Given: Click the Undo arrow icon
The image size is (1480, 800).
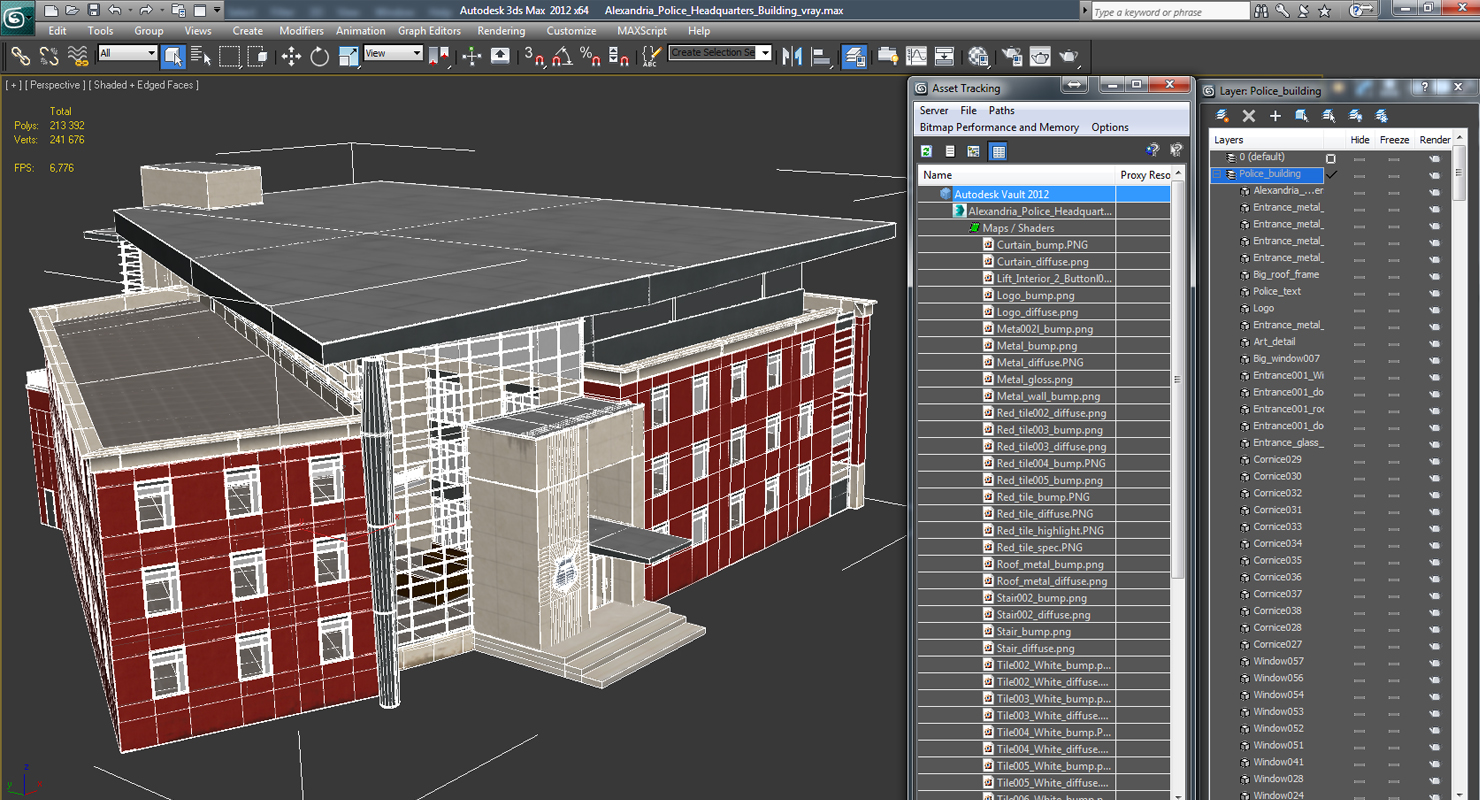Looking at the screenshot, I should [115, 11].
